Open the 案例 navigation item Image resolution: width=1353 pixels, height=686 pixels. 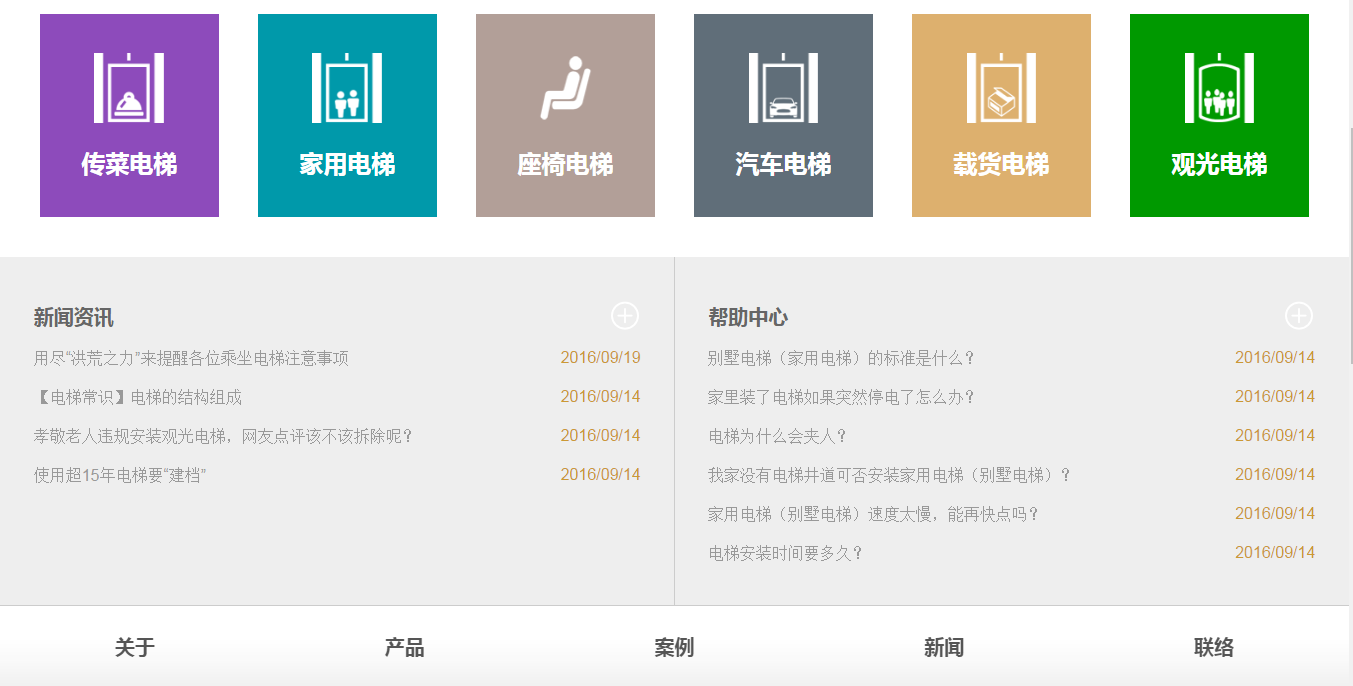tap(674, 648)
